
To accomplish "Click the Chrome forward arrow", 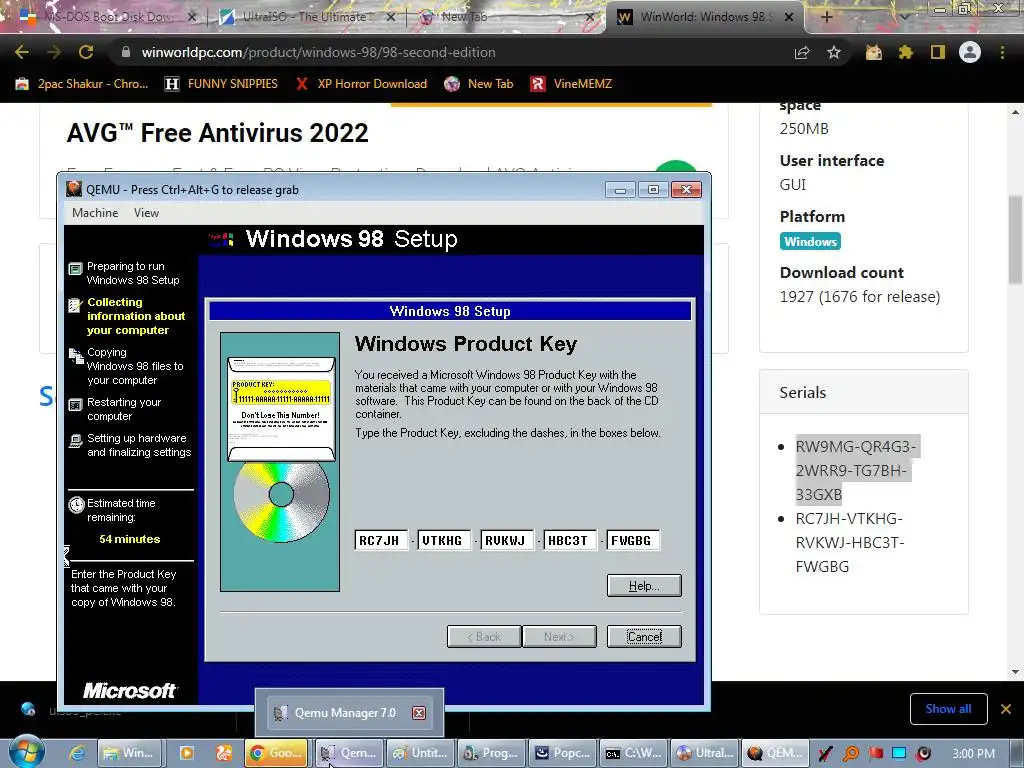I will click(54, 52).
